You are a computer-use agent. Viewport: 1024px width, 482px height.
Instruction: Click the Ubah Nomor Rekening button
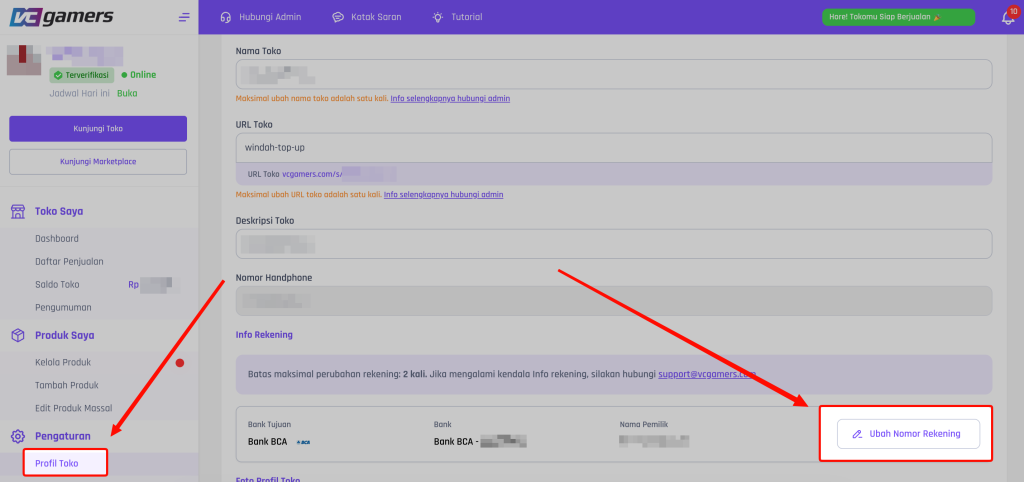coord(907,434)
